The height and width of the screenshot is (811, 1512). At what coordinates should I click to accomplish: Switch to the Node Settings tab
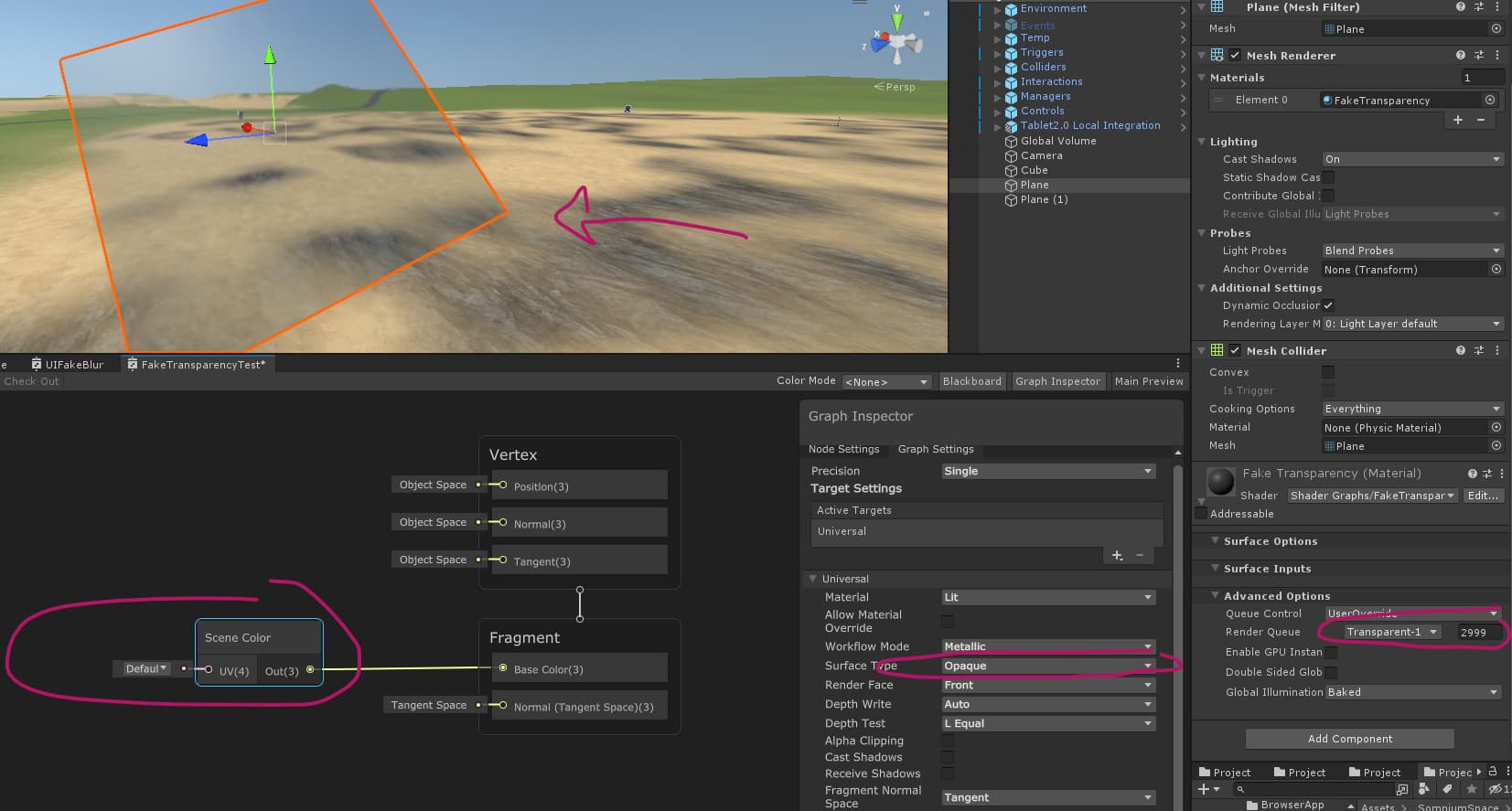click(843, 449)
